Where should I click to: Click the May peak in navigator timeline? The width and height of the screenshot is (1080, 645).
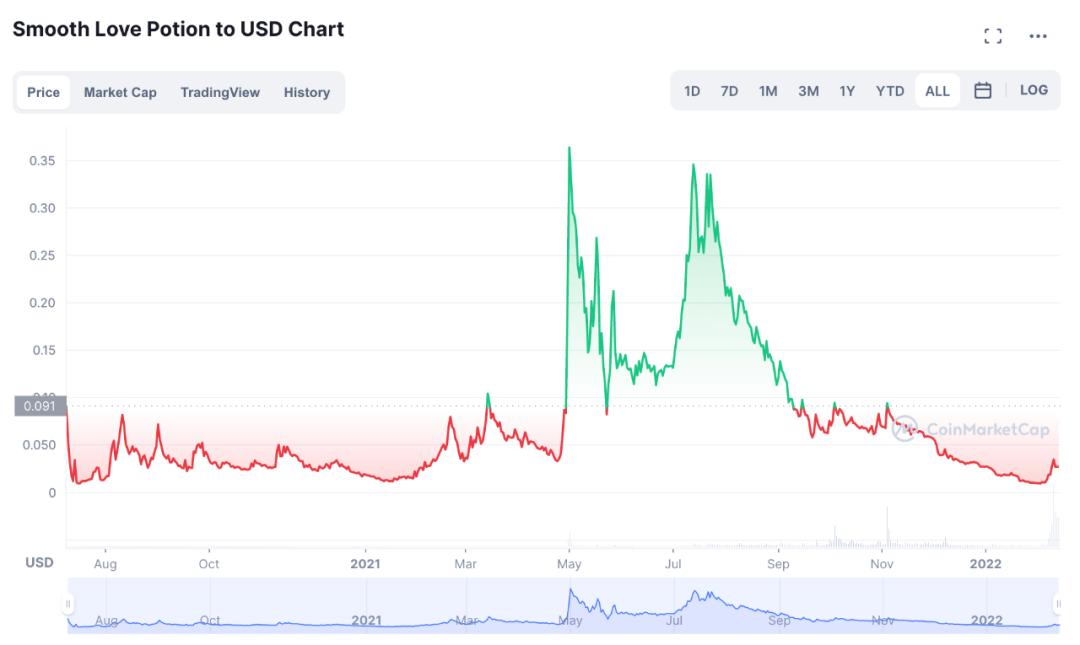point(570,592)
